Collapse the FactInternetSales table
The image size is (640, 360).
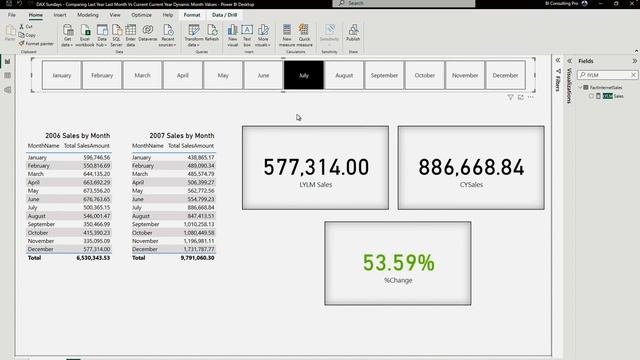click(x=580, y=87)
